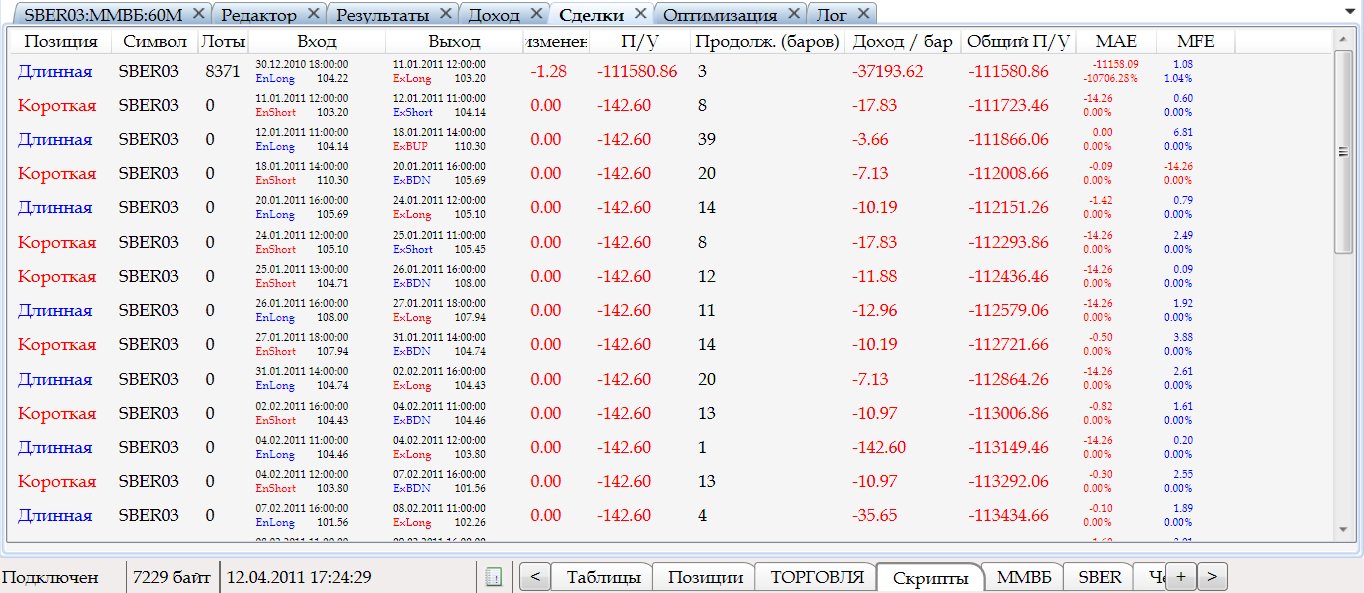Image resolution: width=1364 pixels, height=593 pixels.
Task: Switch to the Таблицы bottom tab
Action: pyautogui.click(x=603, y=577)
